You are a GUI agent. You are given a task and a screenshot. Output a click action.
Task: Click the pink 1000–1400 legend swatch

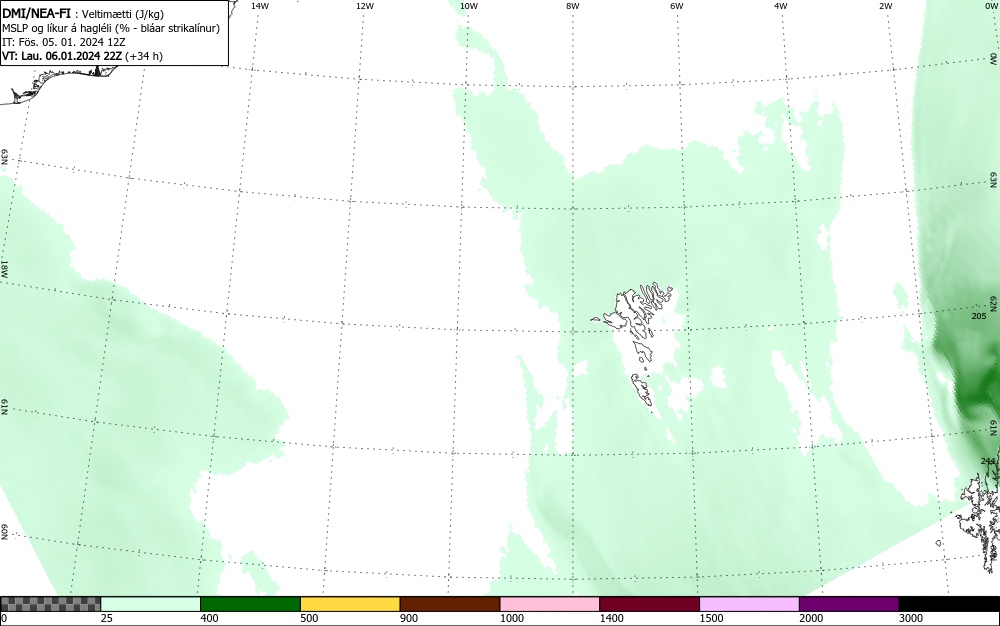550,604
